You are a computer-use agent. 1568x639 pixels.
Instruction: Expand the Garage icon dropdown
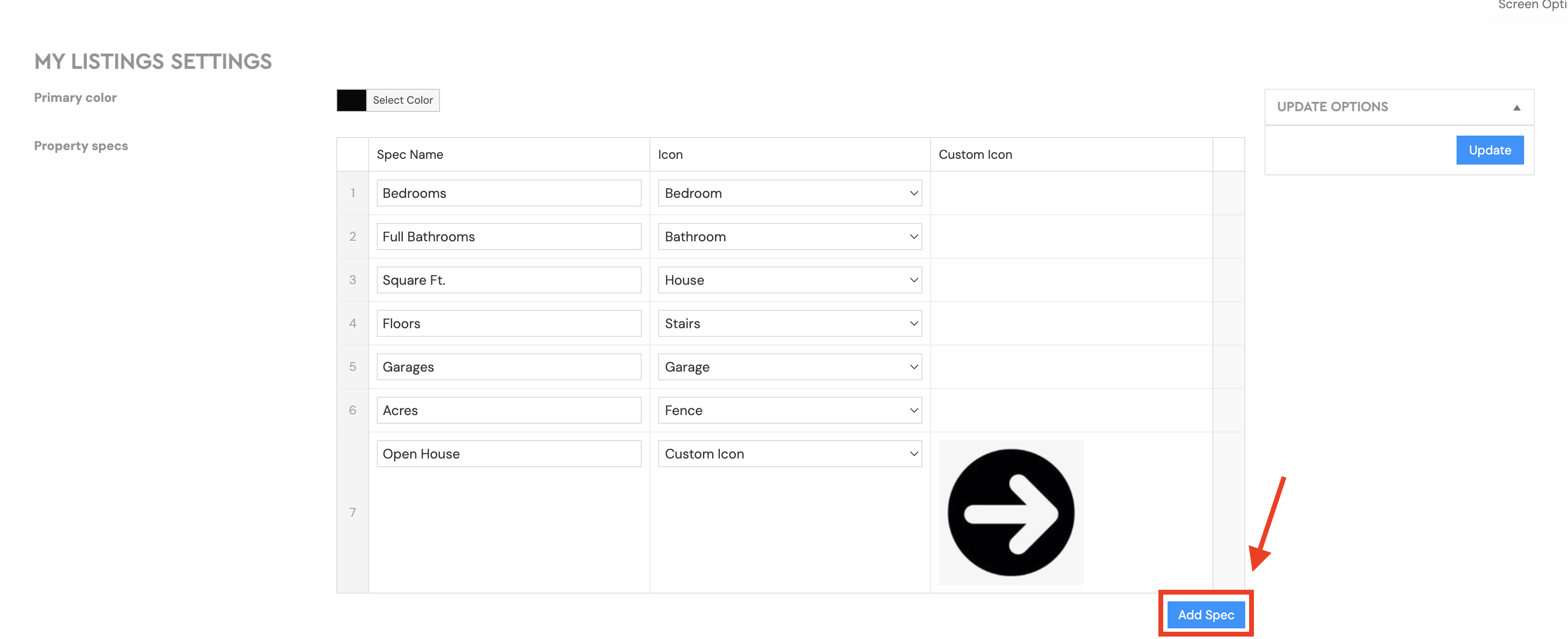(x=789, y=367)
